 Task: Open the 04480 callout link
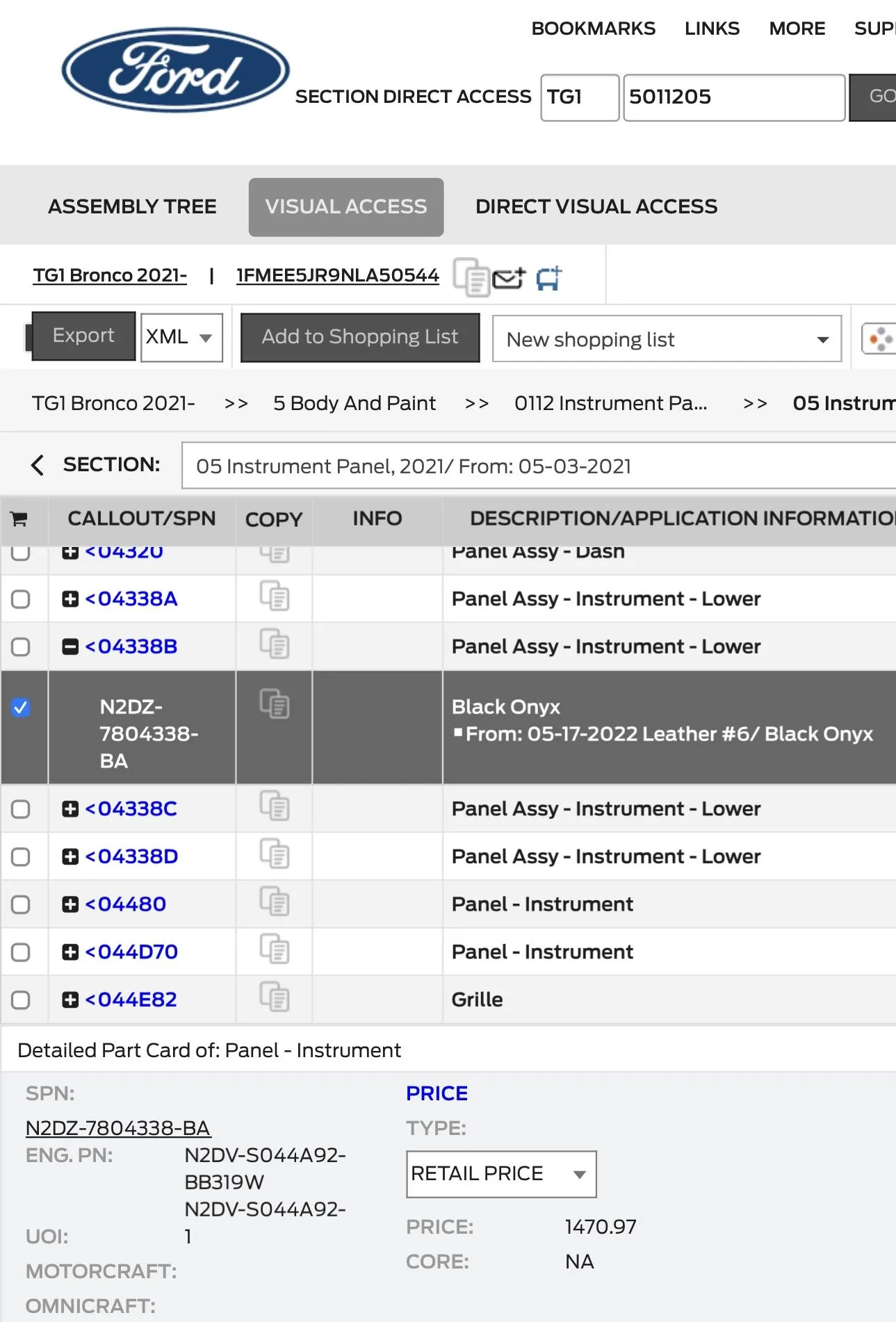(126, 904)
